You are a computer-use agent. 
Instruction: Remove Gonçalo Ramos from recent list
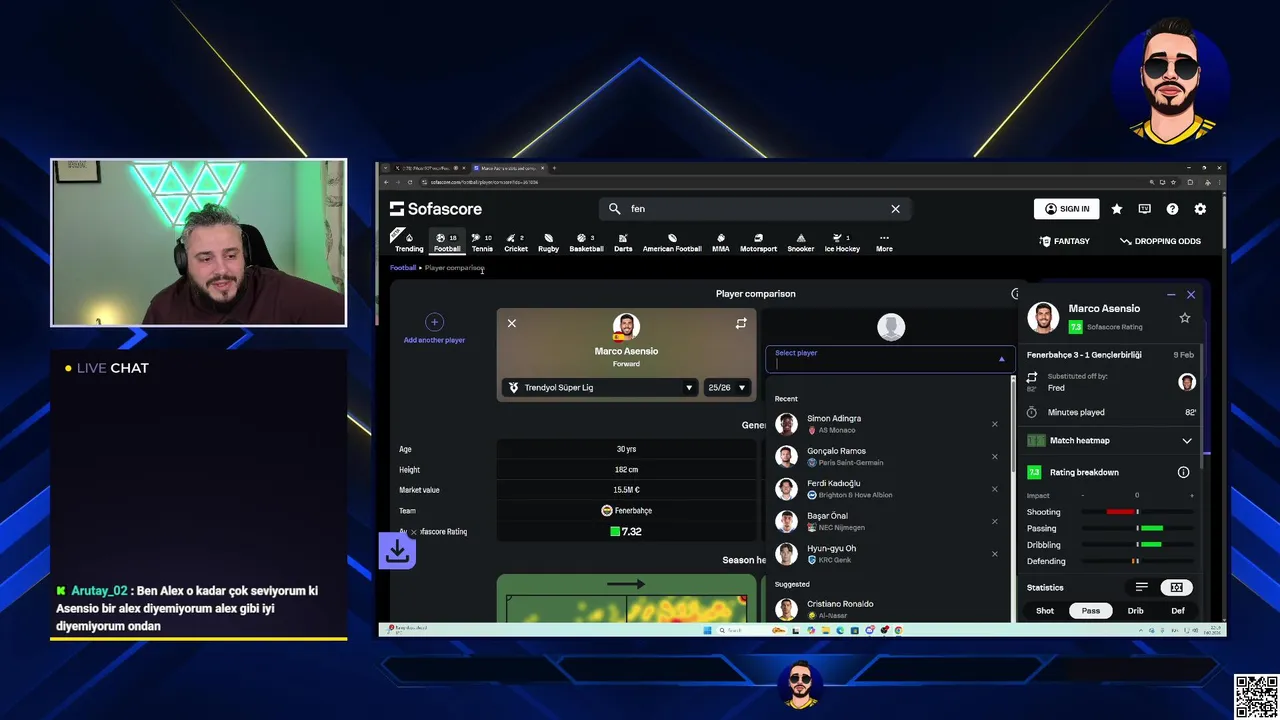tap(994, 456)
